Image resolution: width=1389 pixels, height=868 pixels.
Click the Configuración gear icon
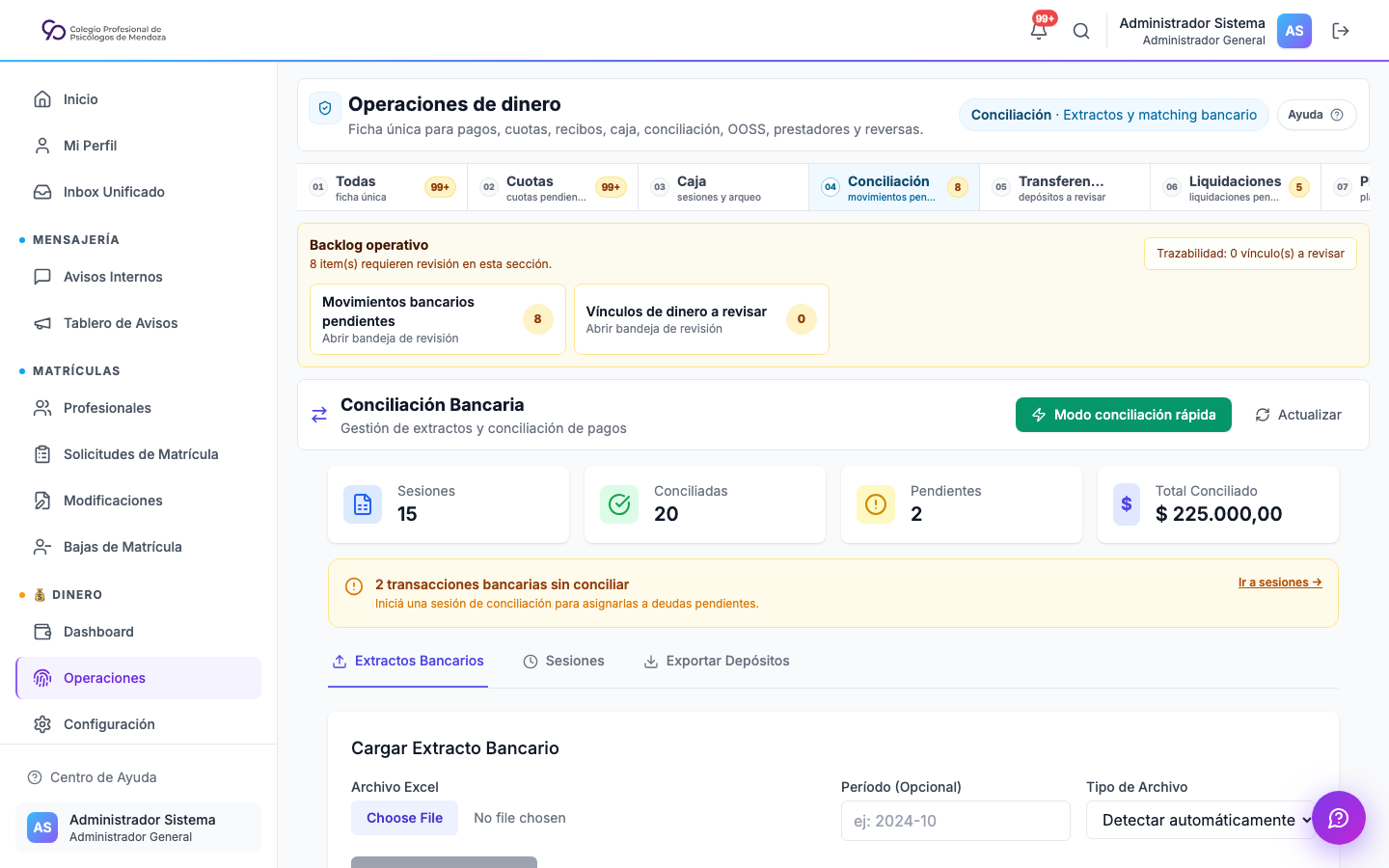[42, 724]
